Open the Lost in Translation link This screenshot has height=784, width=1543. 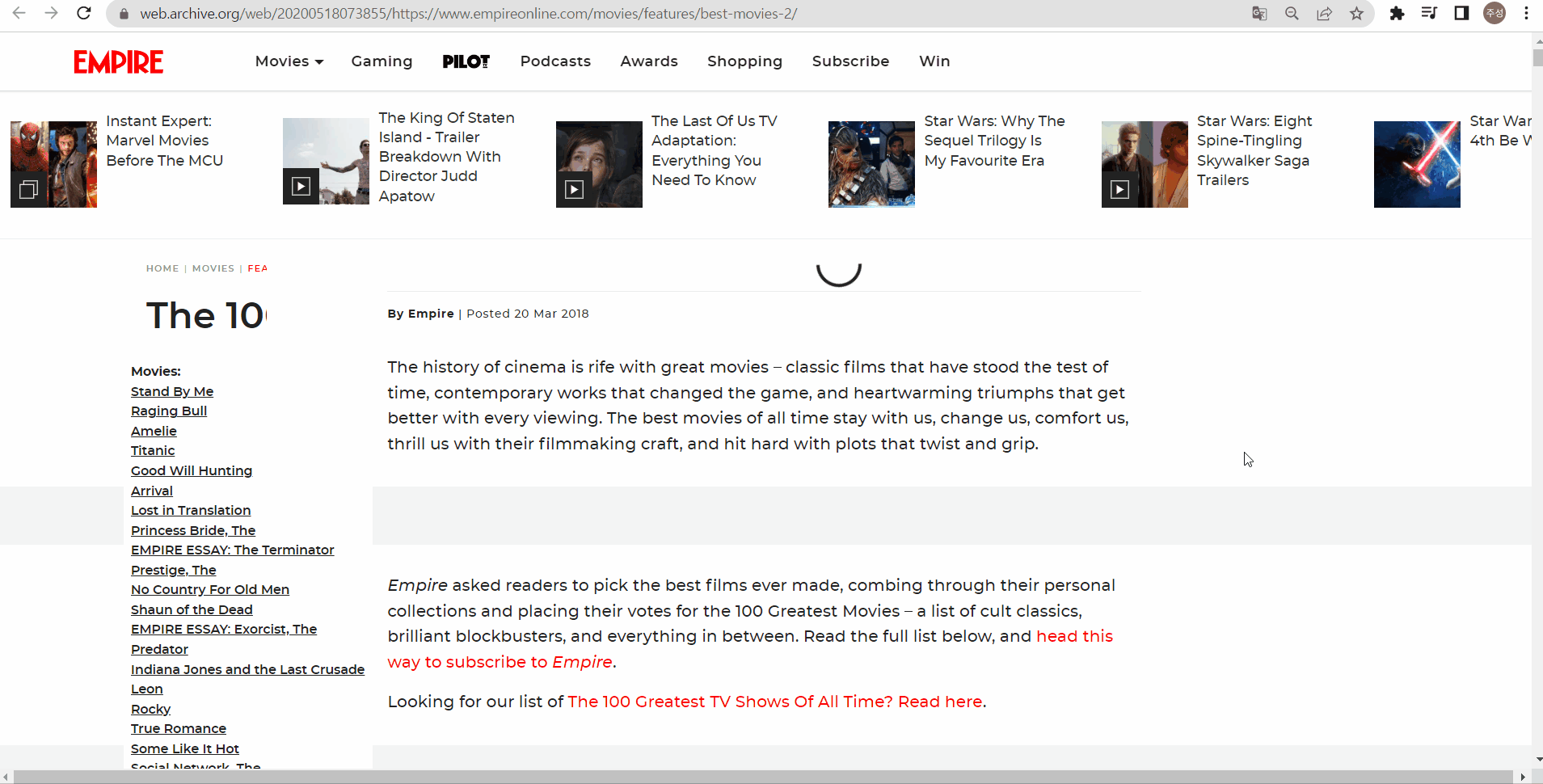(x=191, y=510)
